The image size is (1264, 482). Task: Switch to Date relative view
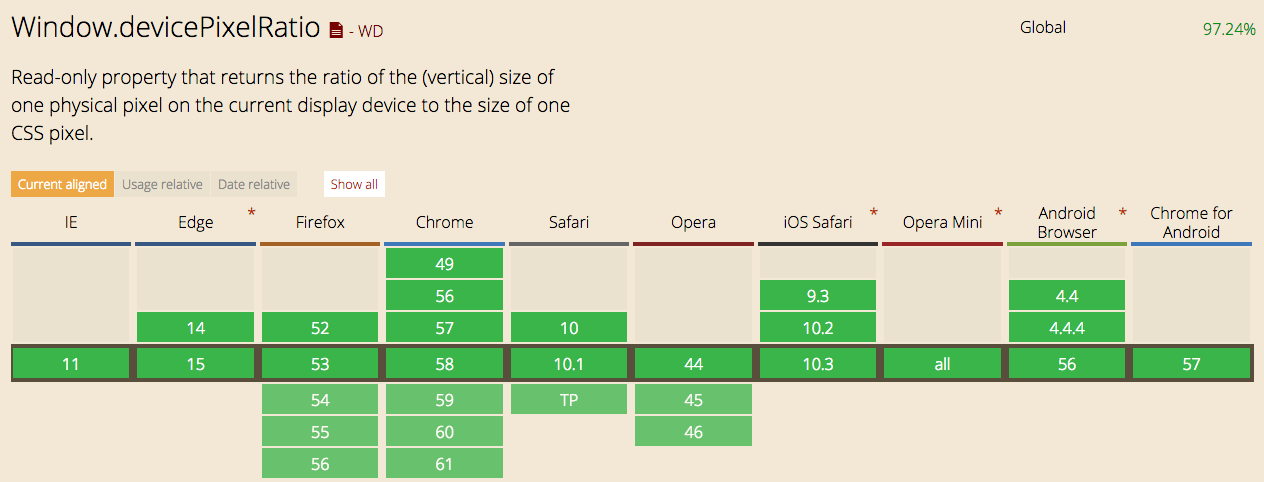coord(254,184)
